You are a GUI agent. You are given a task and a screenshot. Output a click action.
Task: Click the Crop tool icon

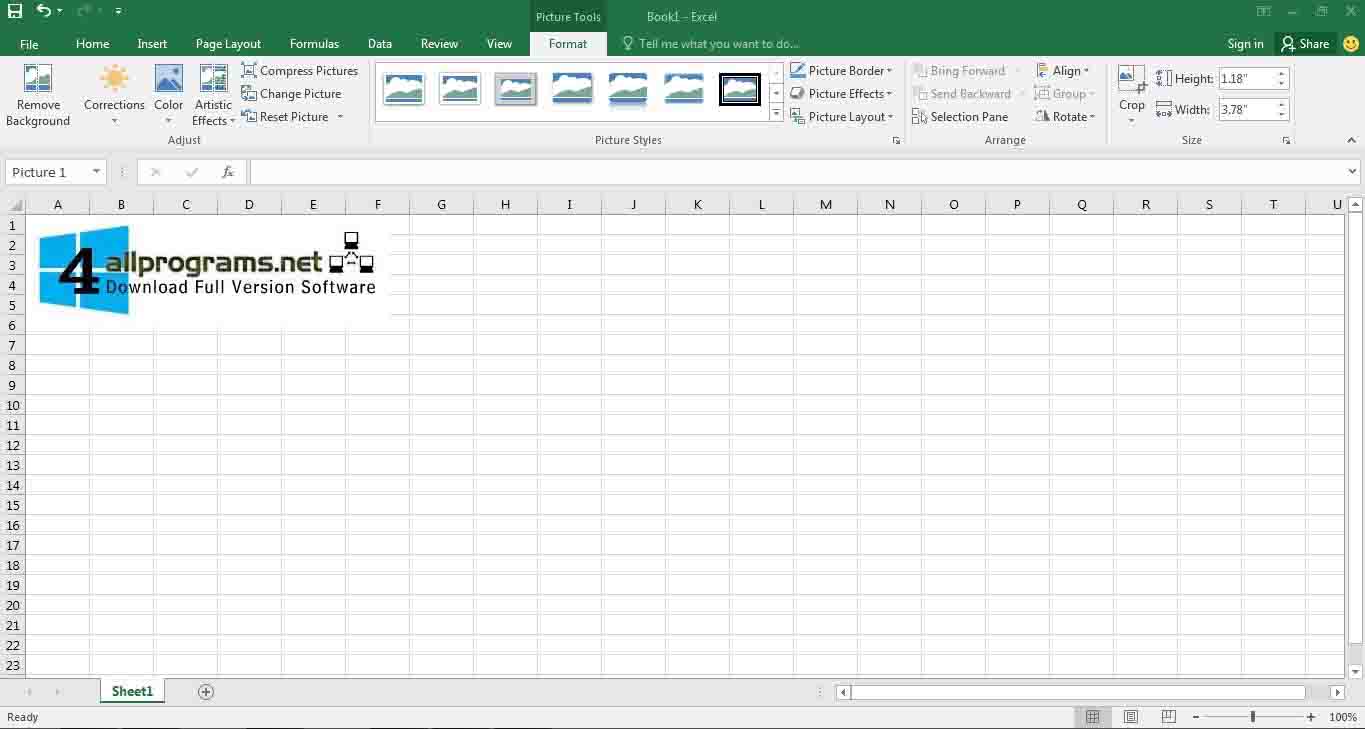(x=1132, y=78)
